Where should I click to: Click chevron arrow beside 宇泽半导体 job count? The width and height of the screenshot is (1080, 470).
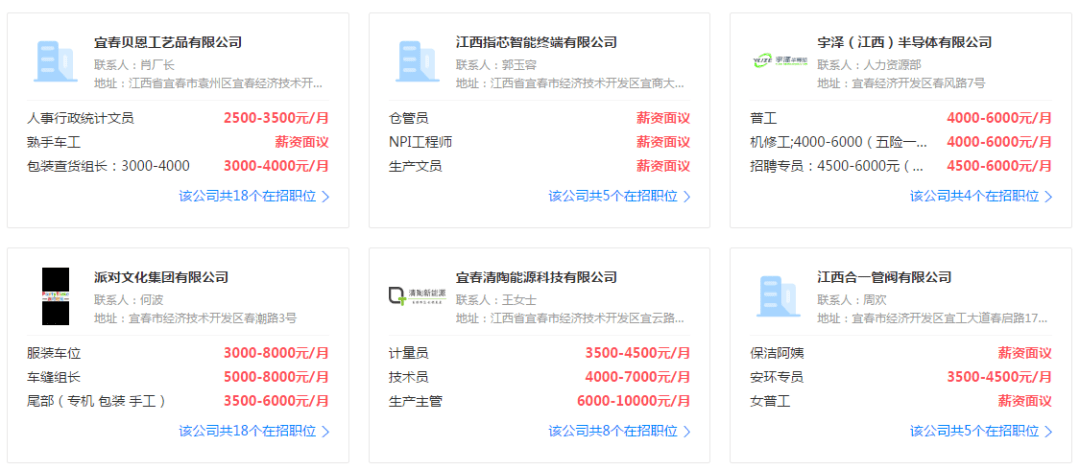point(1048,197)
